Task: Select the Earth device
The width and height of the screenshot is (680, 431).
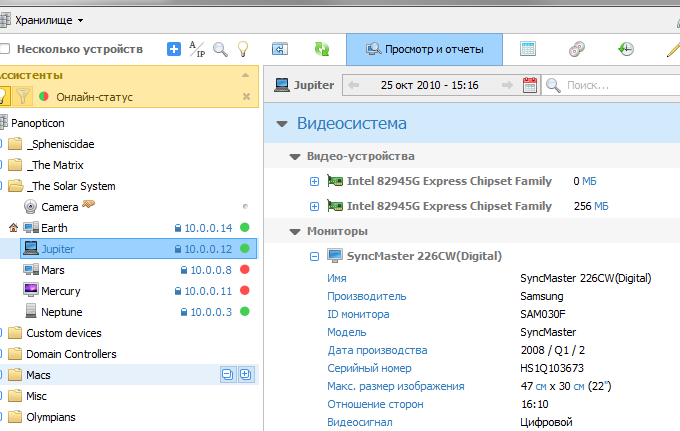Action: coord(54,228)
